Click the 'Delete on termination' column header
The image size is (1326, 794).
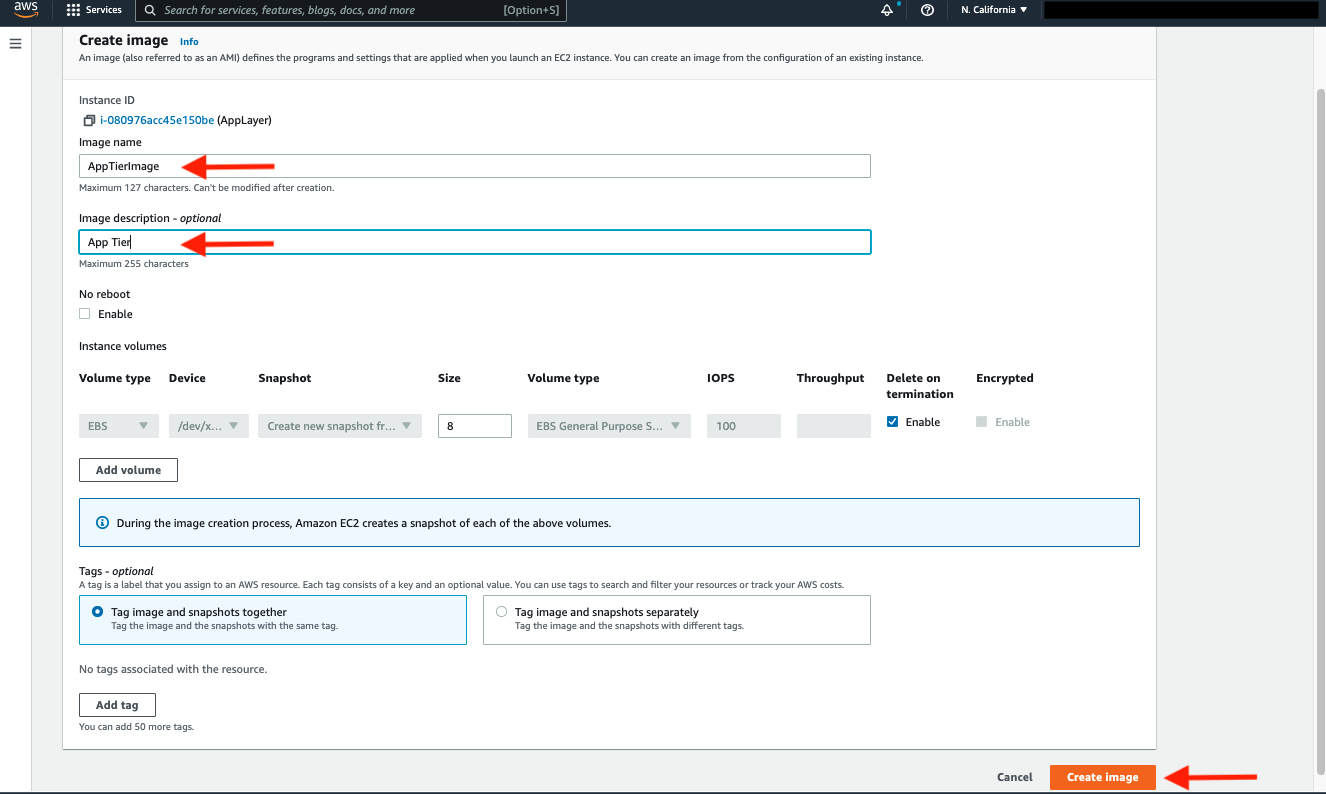coord(920,386)
